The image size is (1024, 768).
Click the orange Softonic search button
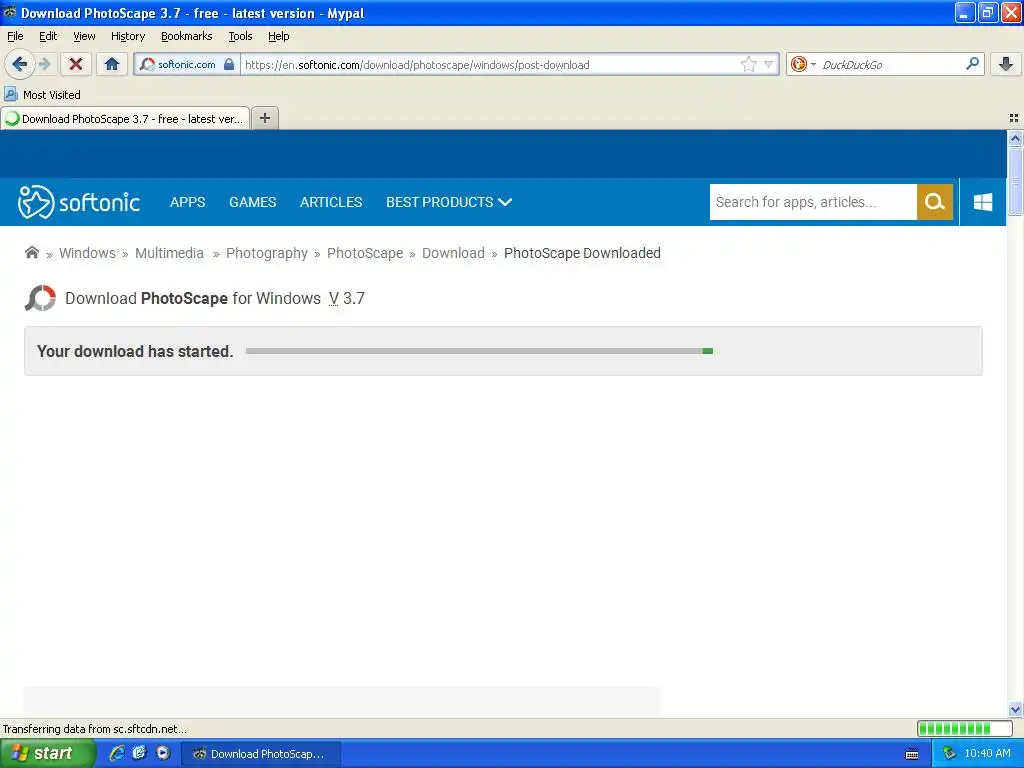click(x=935, y=202)
